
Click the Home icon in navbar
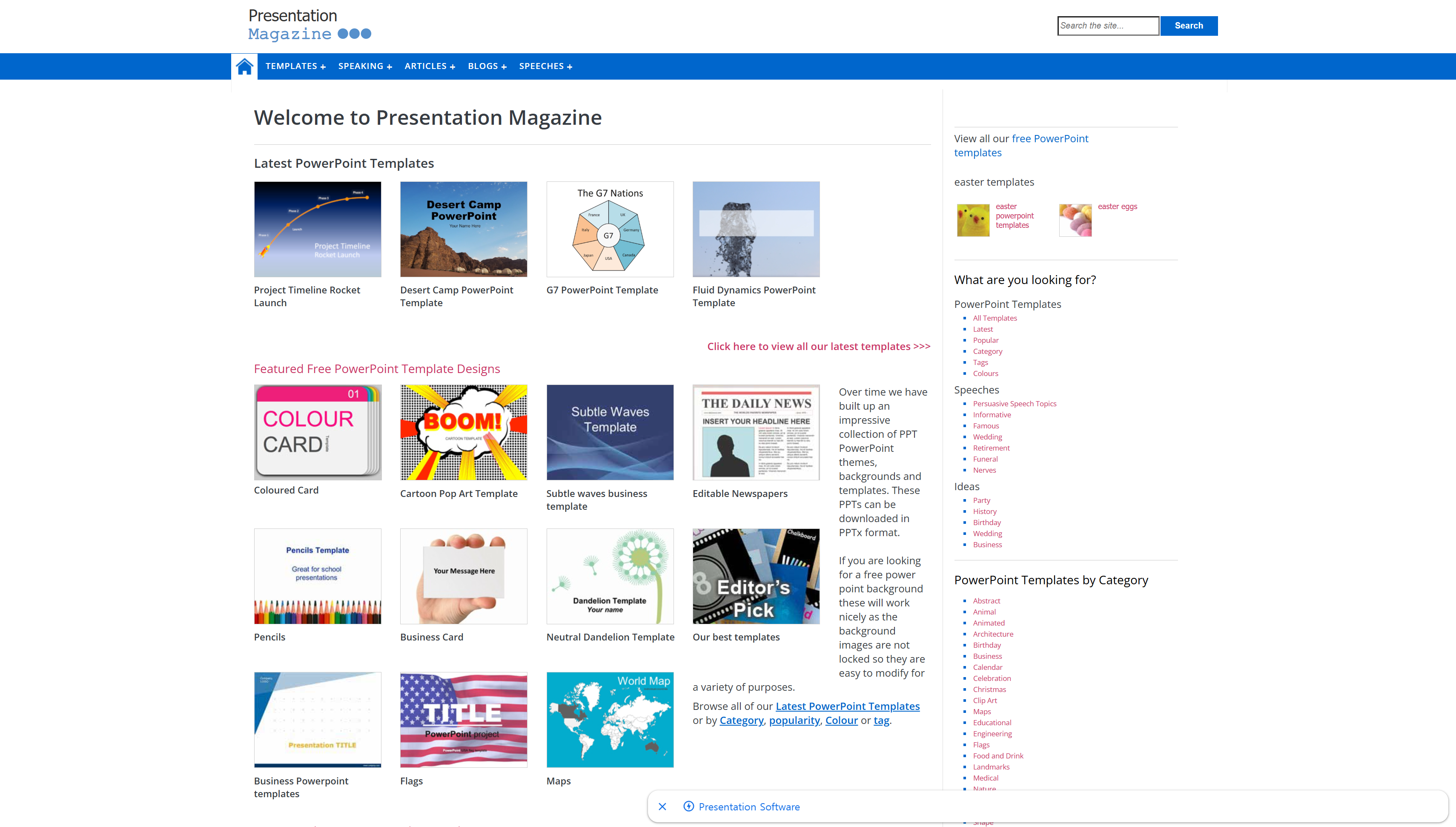tap(244, 66)
